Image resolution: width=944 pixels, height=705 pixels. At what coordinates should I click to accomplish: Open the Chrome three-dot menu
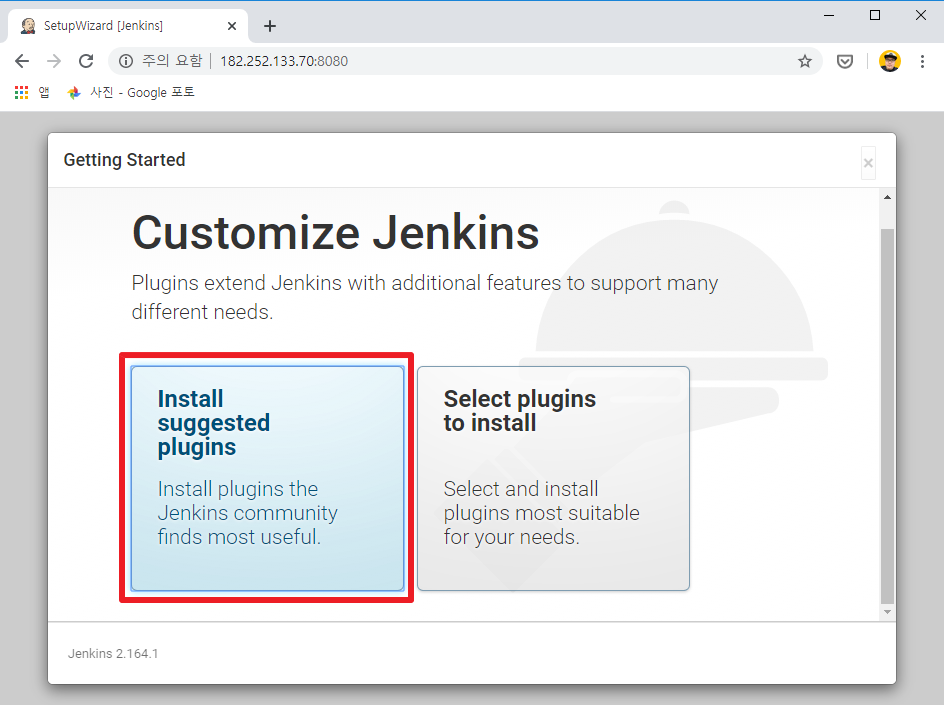922,61
